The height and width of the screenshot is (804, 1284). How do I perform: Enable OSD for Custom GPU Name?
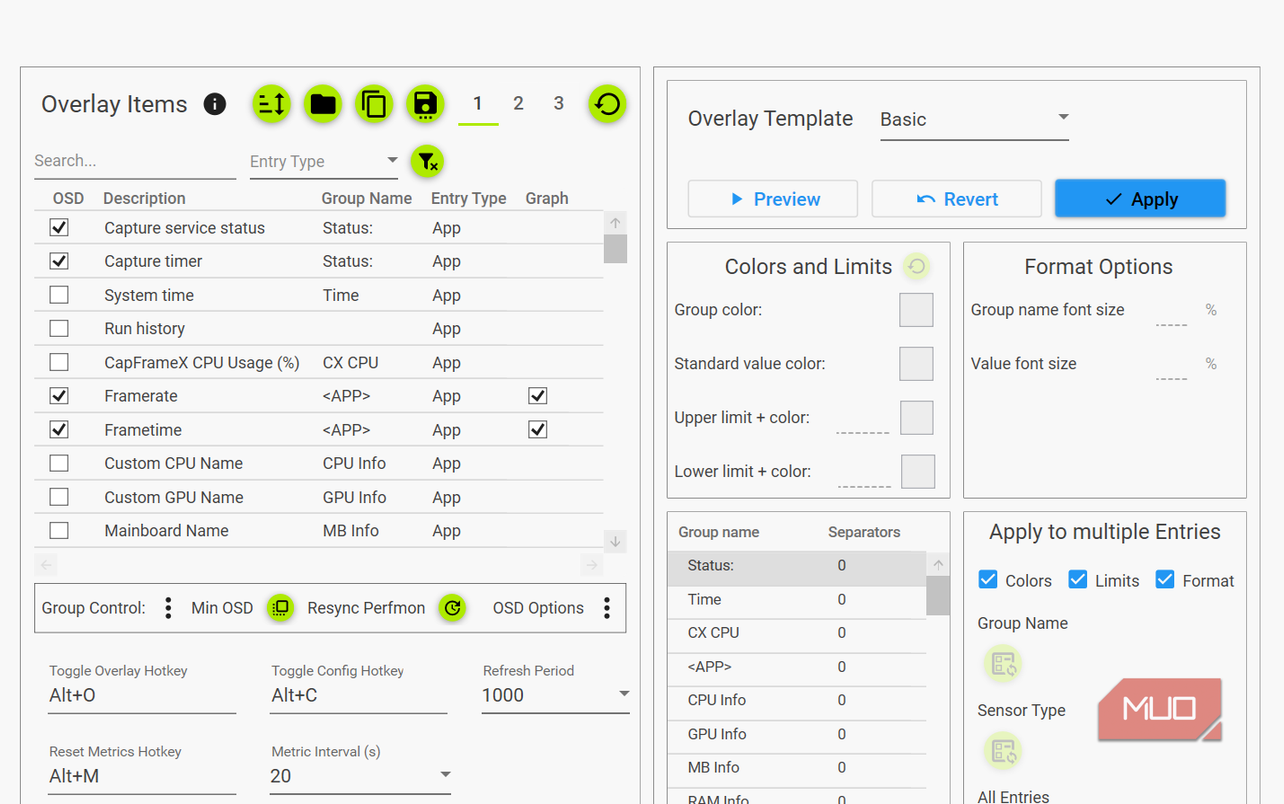59,497
